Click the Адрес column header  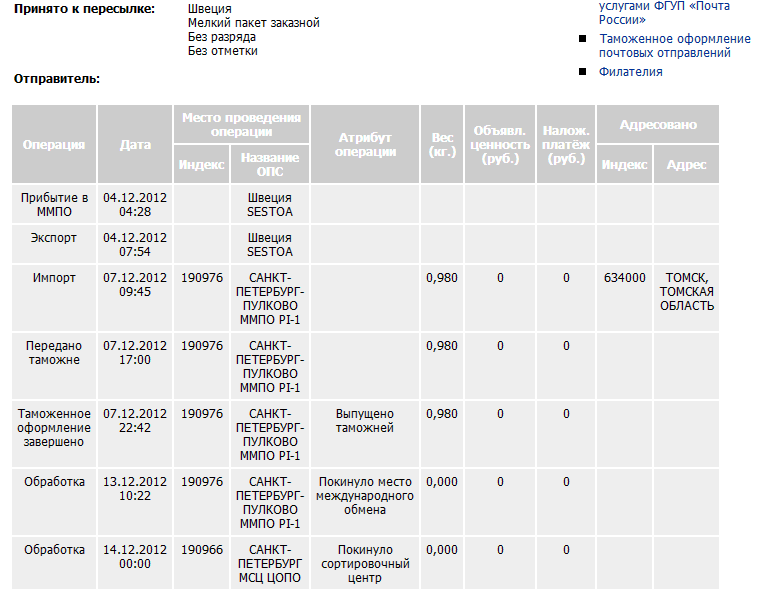coord(686,165)
